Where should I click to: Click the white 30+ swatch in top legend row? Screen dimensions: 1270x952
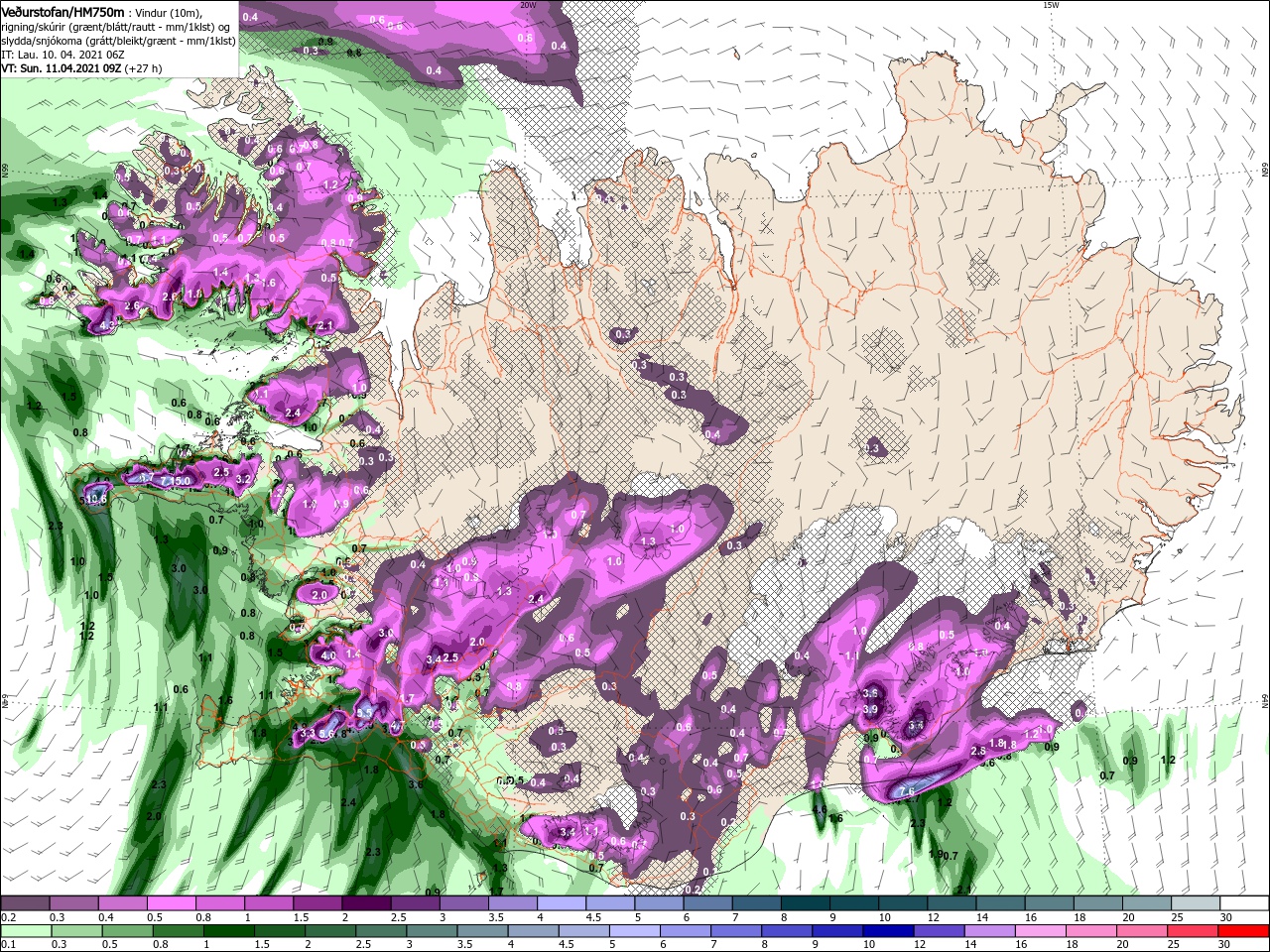[x=1244, y=904]
